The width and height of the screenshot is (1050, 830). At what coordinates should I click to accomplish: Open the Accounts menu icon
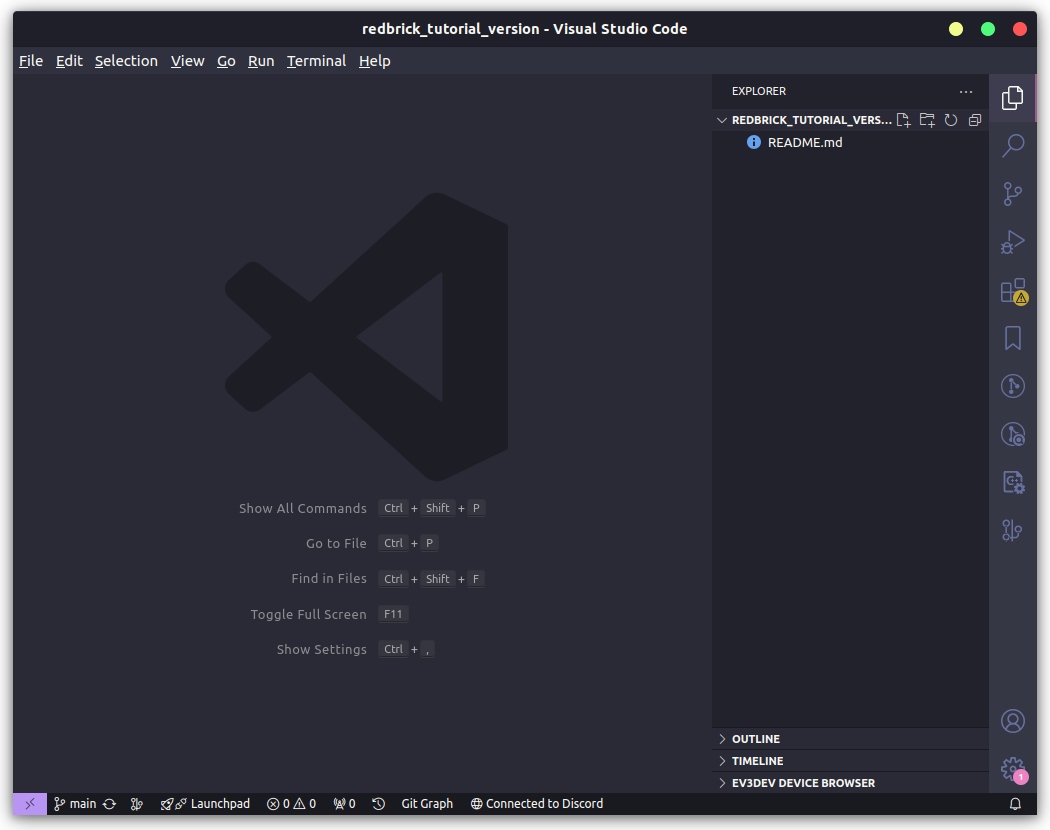click(1012, 721)
